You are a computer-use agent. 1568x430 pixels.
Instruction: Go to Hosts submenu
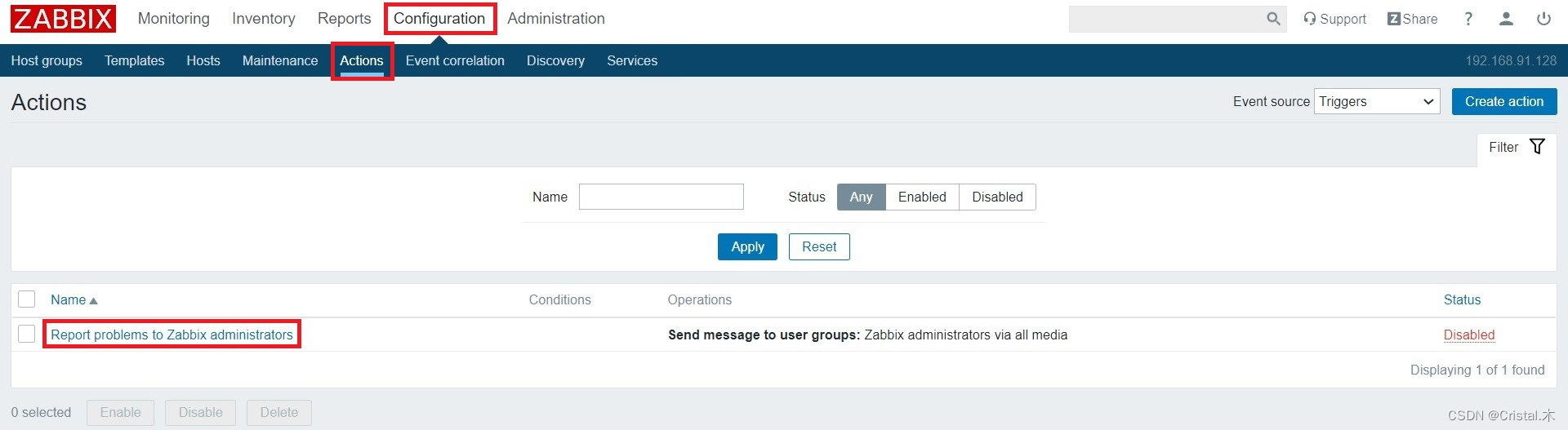click(x=203, y=61)
